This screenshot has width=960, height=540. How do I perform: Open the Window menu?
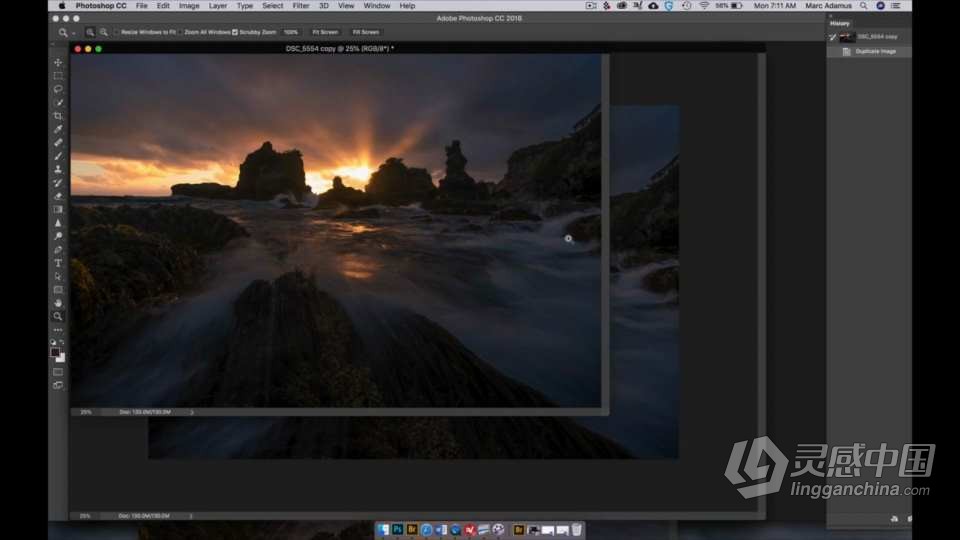377,6
